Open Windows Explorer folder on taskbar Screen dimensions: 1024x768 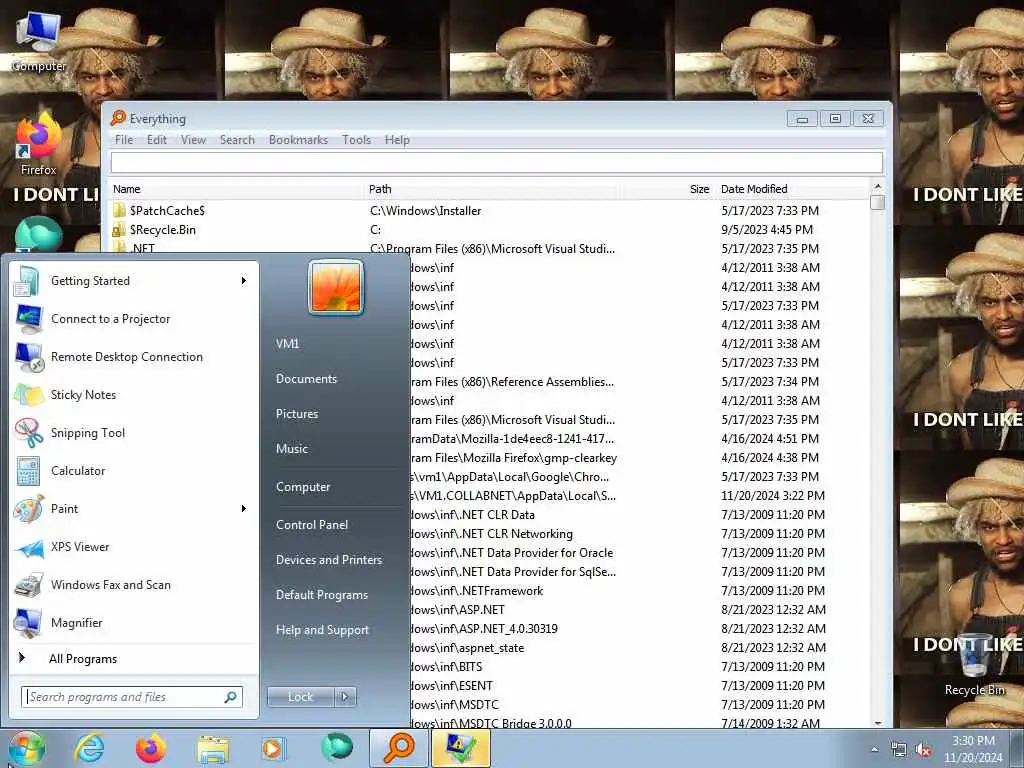click(x=213, y=750)
